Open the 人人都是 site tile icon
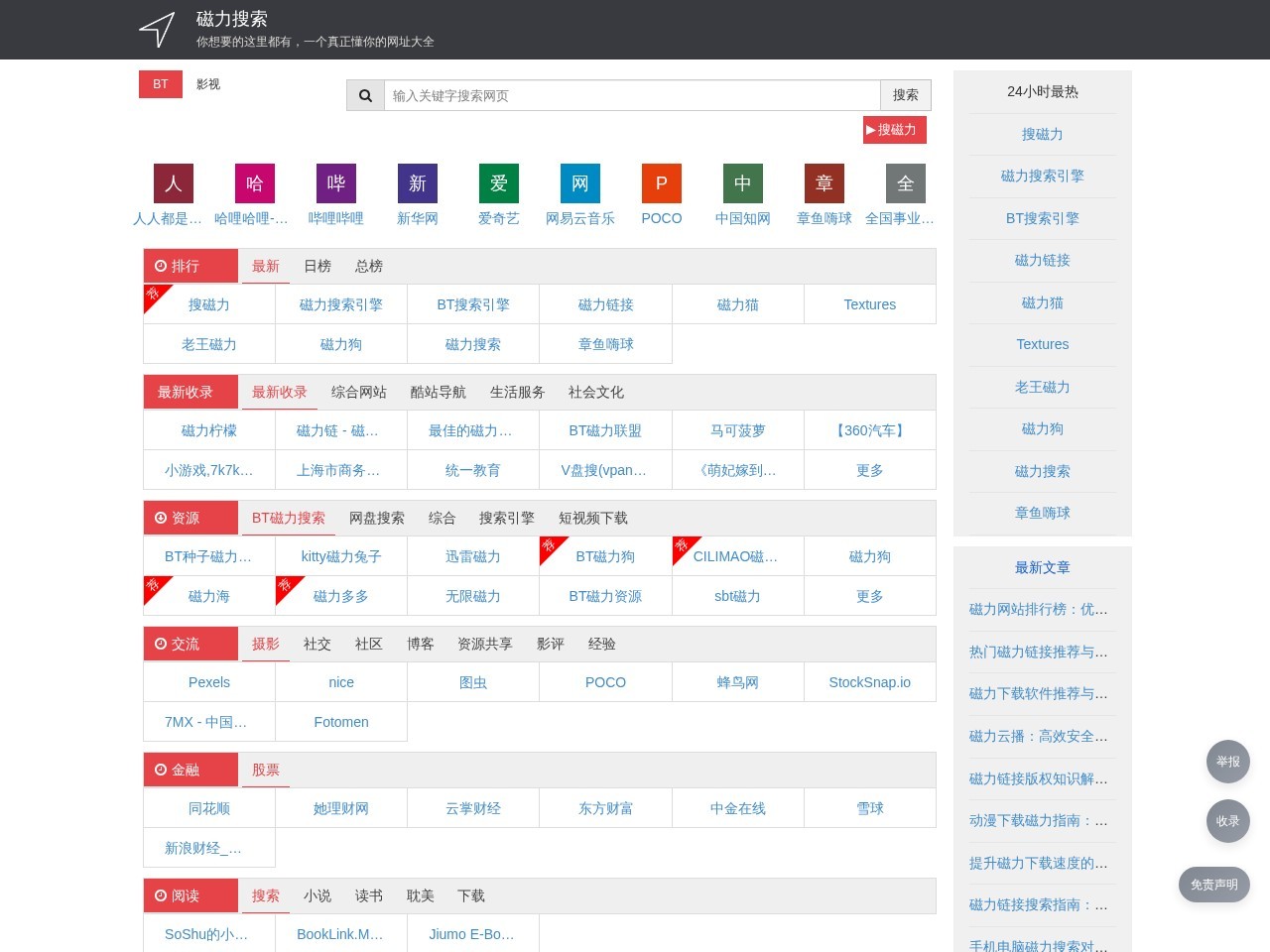1270x952 pixels. [x=174, y=183]
